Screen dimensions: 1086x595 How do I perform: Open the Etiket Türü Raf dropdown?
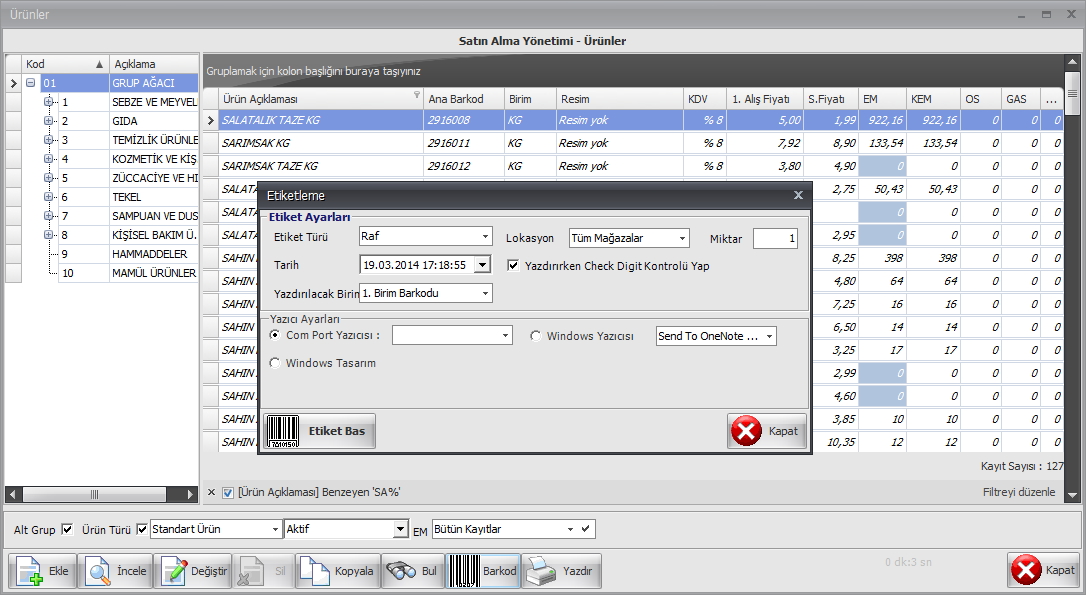(426, 238)
